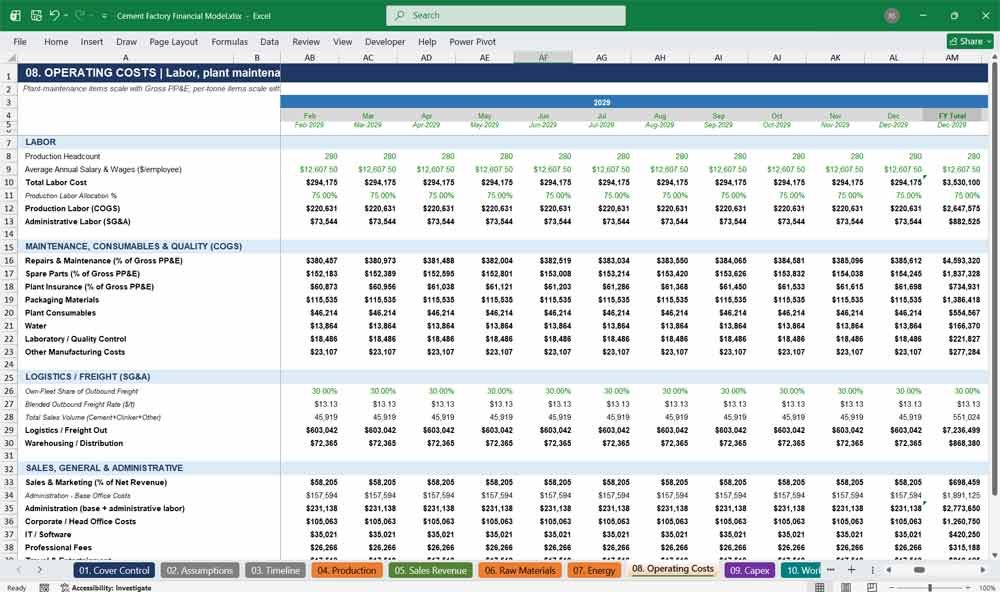The height and width of the screenshot is (592, 1000).
Task: Open the Undo history dropdown arrow
Action: point(65,15)
